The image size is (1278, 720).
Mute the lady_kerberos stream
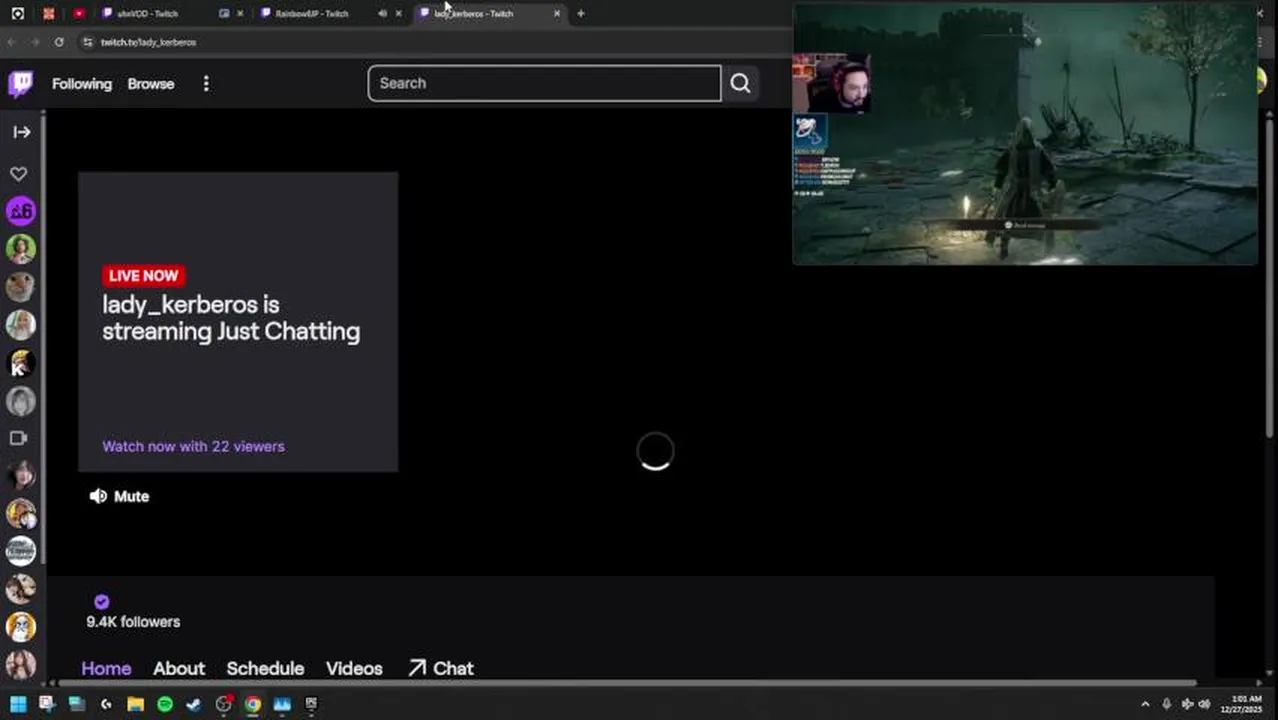[x=119, y=496]
